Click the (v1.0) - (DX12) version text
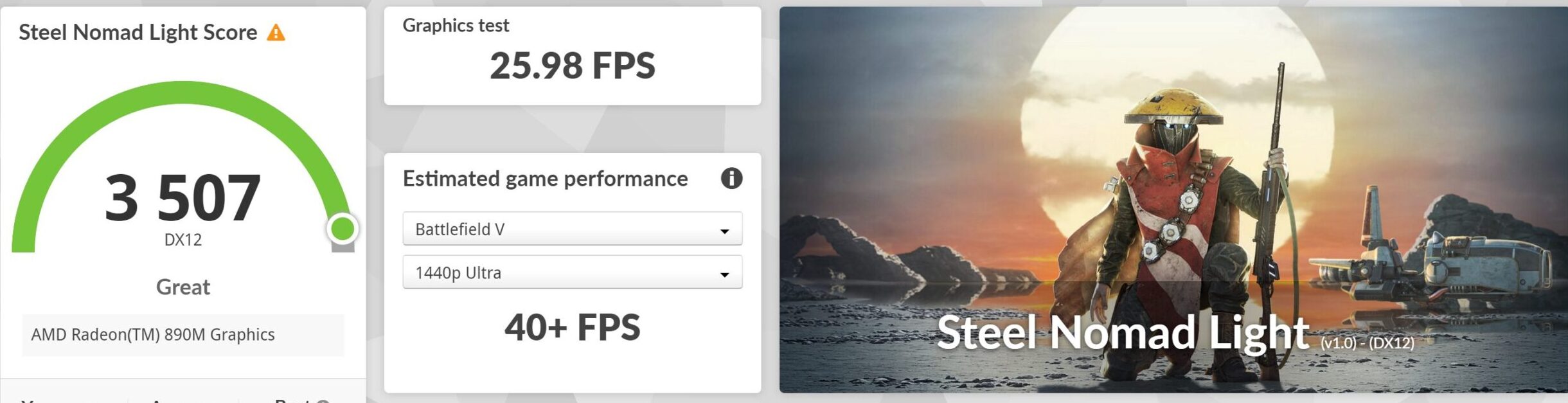 point(1367,343)
